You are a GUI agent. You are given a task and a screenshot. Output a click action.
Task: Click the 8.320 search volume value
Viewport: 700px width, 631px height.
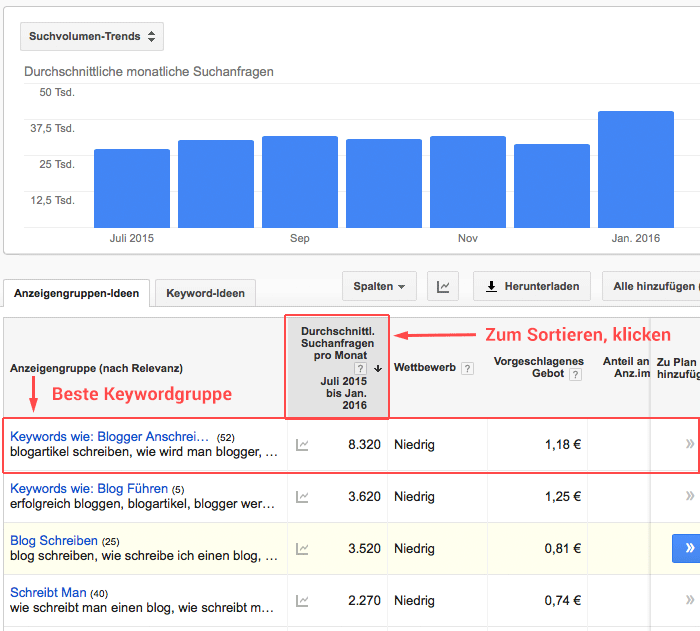pyautogui.click(x=364, y=445)
